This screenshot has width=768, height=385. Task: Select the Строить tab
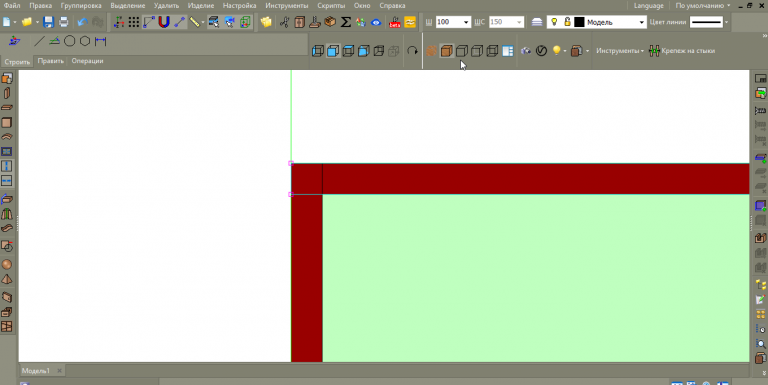coord(17,62)
